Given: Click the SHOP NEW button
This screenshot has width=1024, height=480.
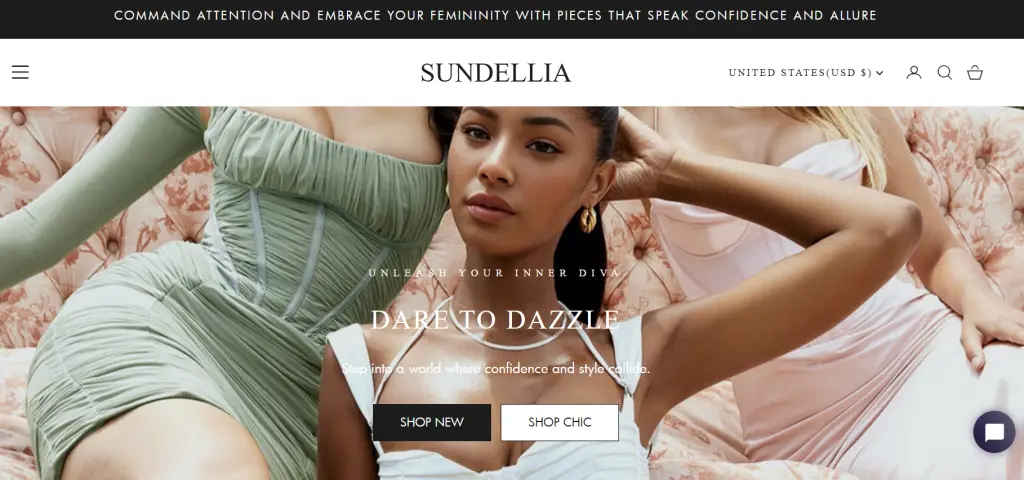Looking at the screenshot, I should (x=432, y=422).
